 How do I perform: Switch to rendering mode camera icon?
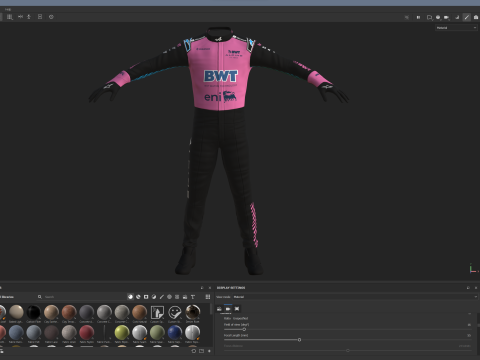[x=476, y=17]
